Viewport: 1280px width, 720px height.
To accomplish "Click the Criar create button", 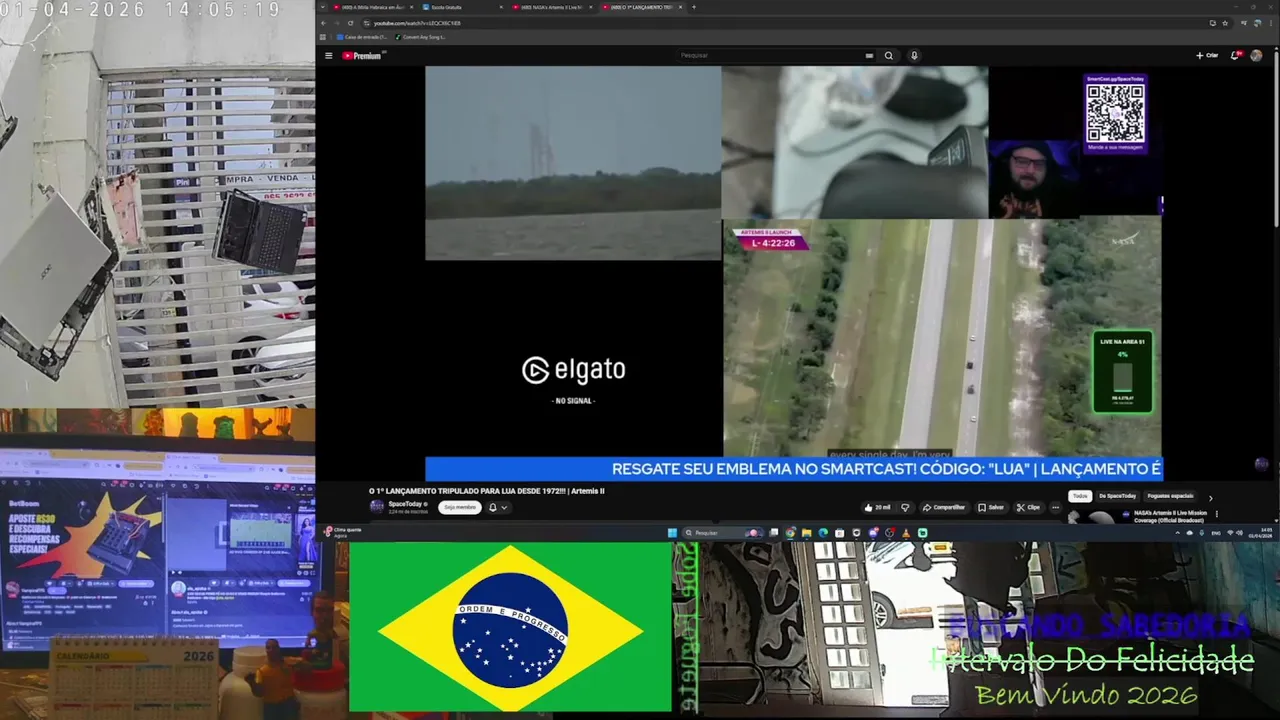I will click(x=1207, y=56).
